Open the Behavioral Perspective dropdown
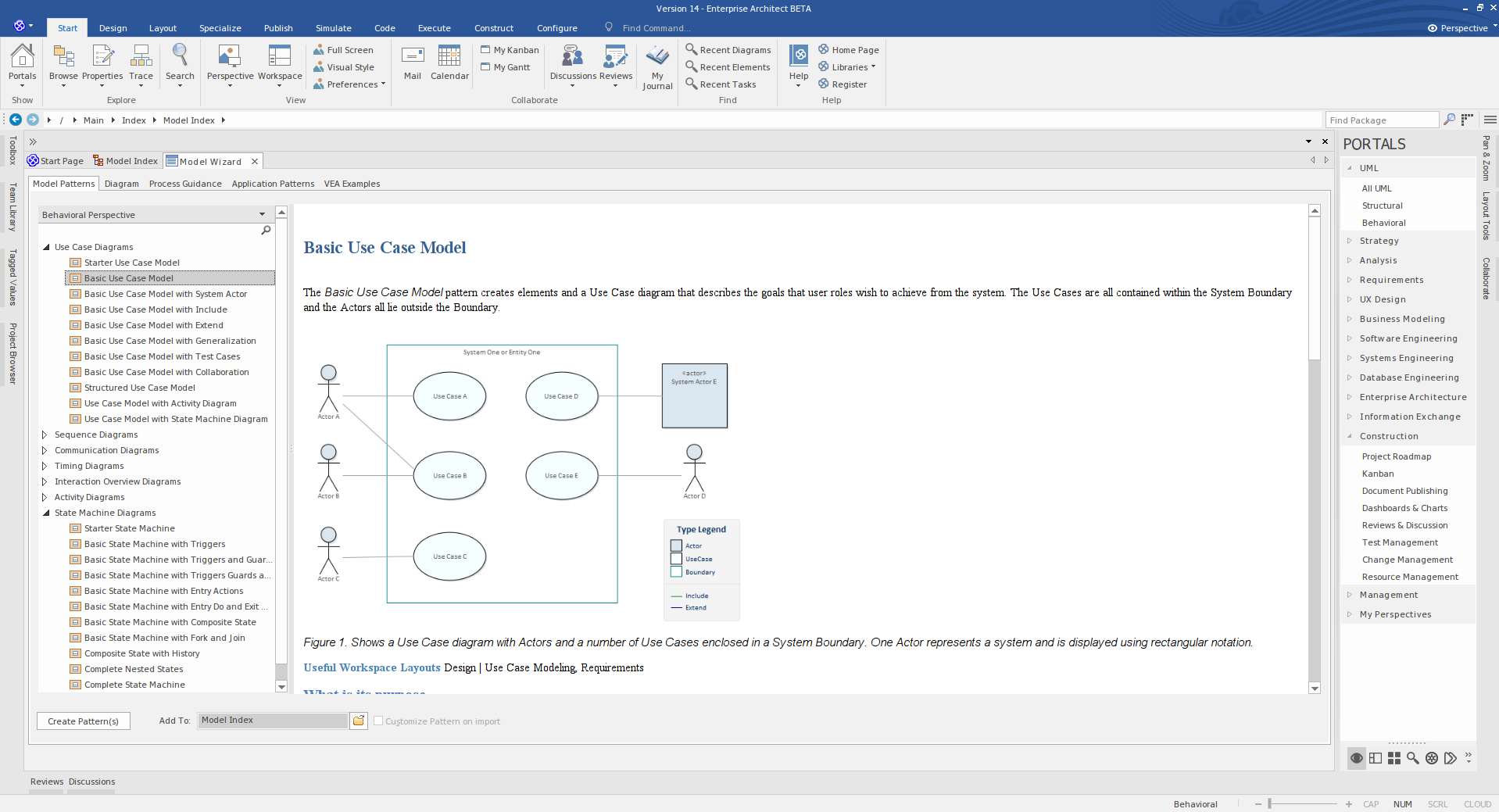1499x812 pixels. point(262,215)
